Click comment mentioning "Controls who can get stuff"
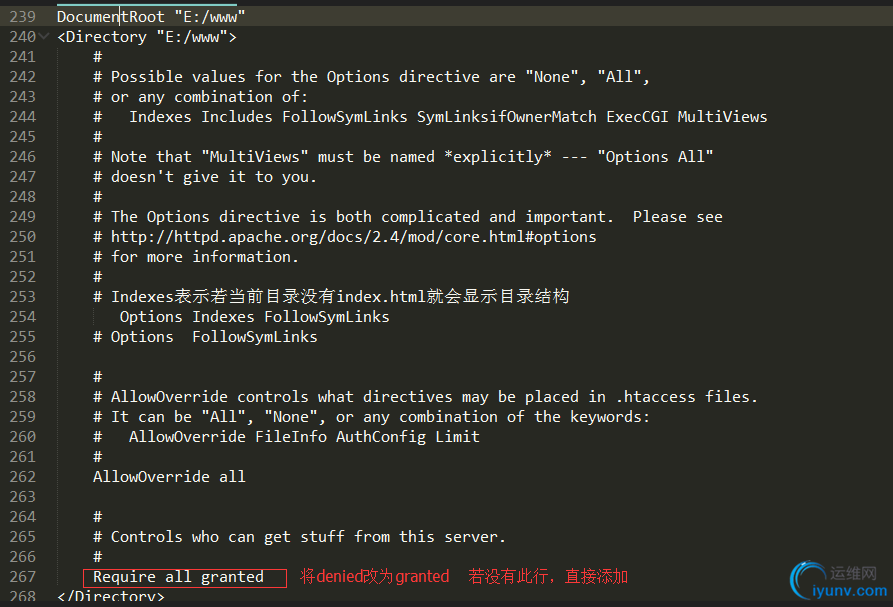 [x=299, y=537]
